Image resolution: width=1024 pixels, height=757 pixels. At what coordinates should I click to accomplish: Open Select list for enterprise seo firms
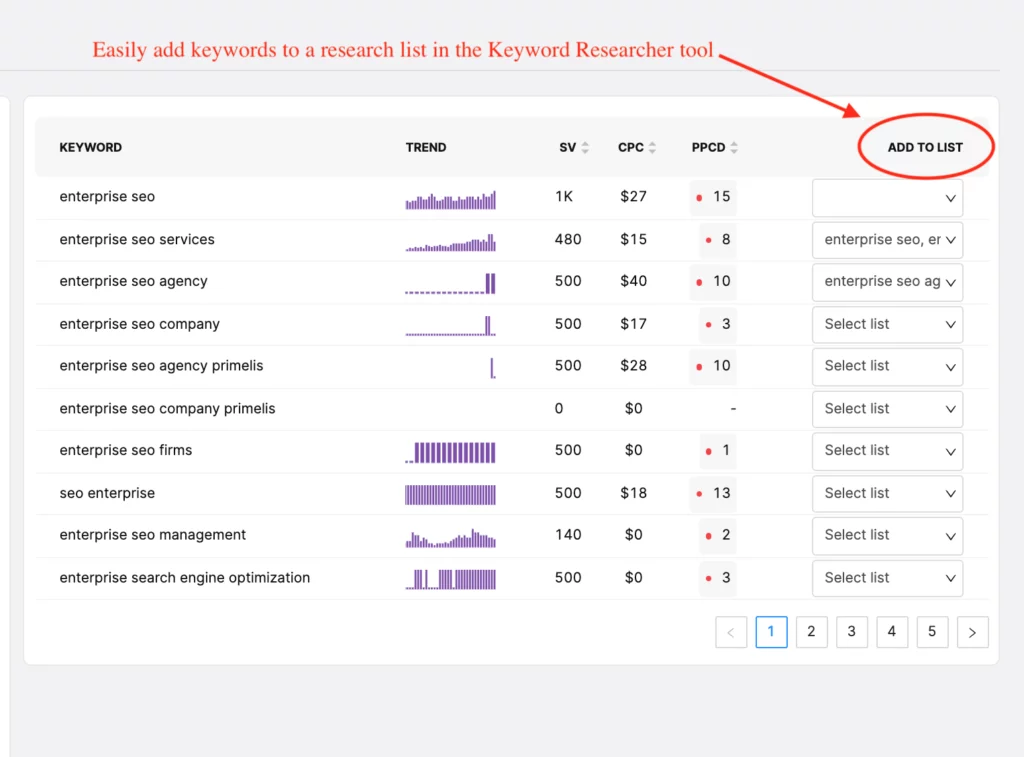[887, 451]
